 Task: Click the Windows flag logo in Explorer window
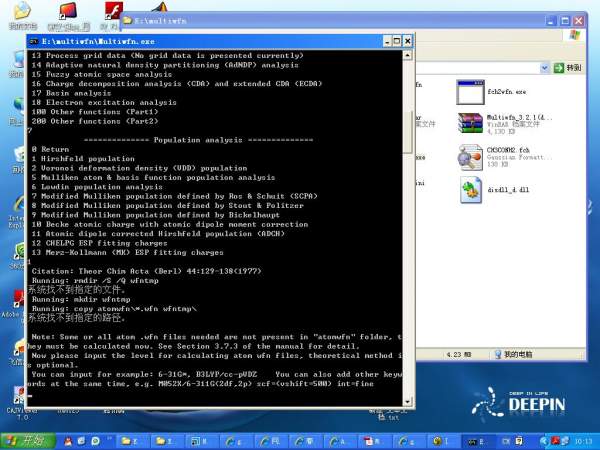click(574, 35)
